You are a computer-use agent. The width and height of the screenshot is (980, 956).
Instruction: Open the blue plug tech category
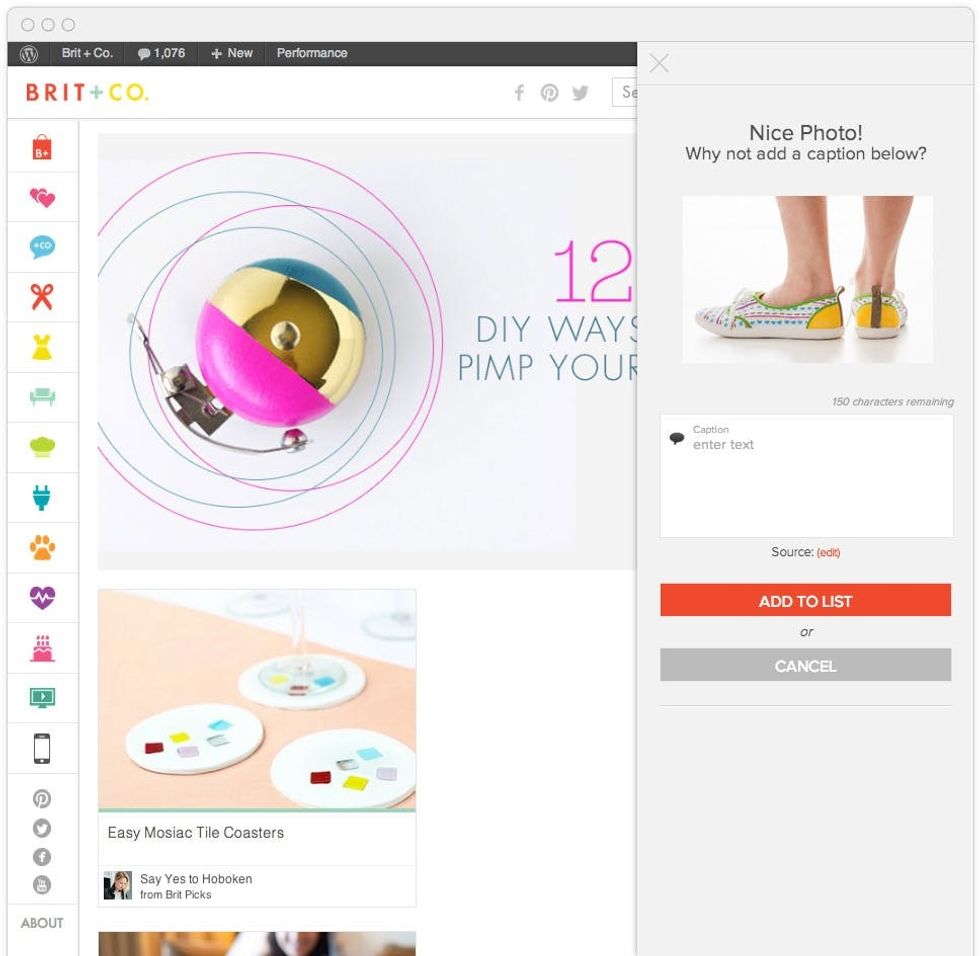tap(42, 497)
